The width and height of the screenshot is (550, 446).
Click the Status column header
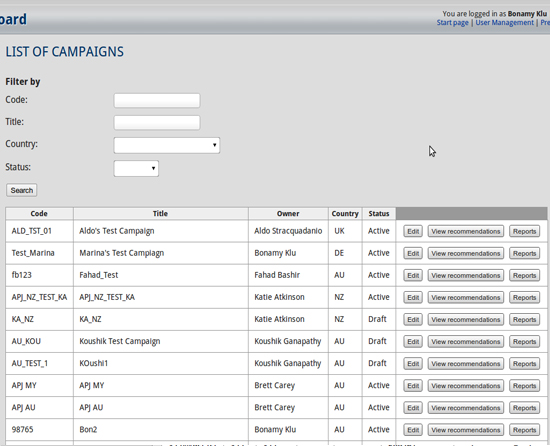(x=379, y=214)
